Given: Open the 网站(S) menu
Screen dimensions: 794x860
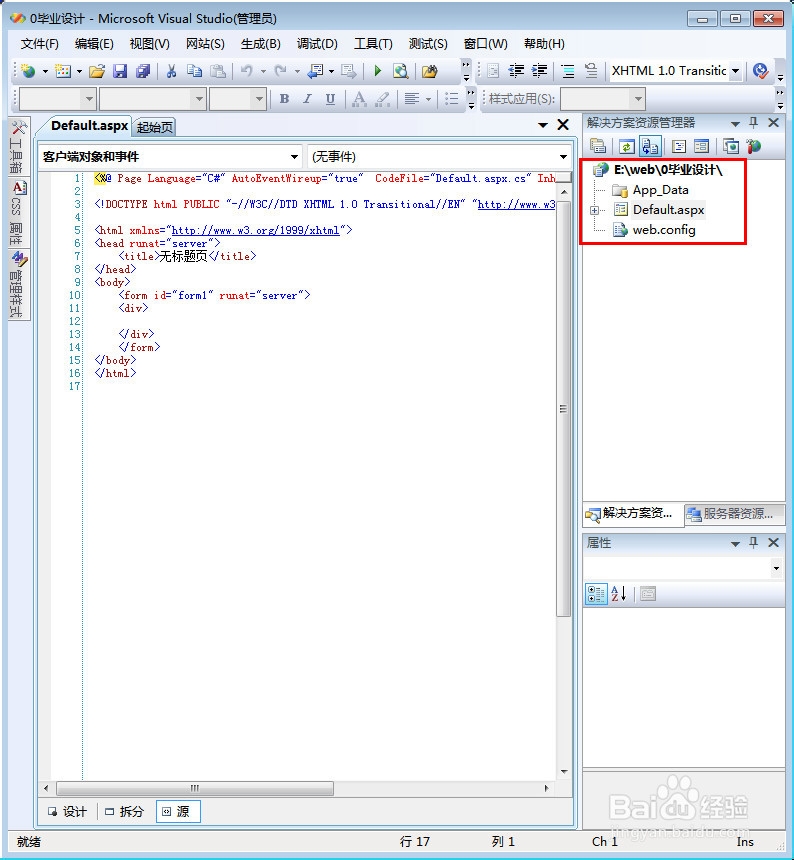Looking at the screenshot, I should click(x=205, y=44).
